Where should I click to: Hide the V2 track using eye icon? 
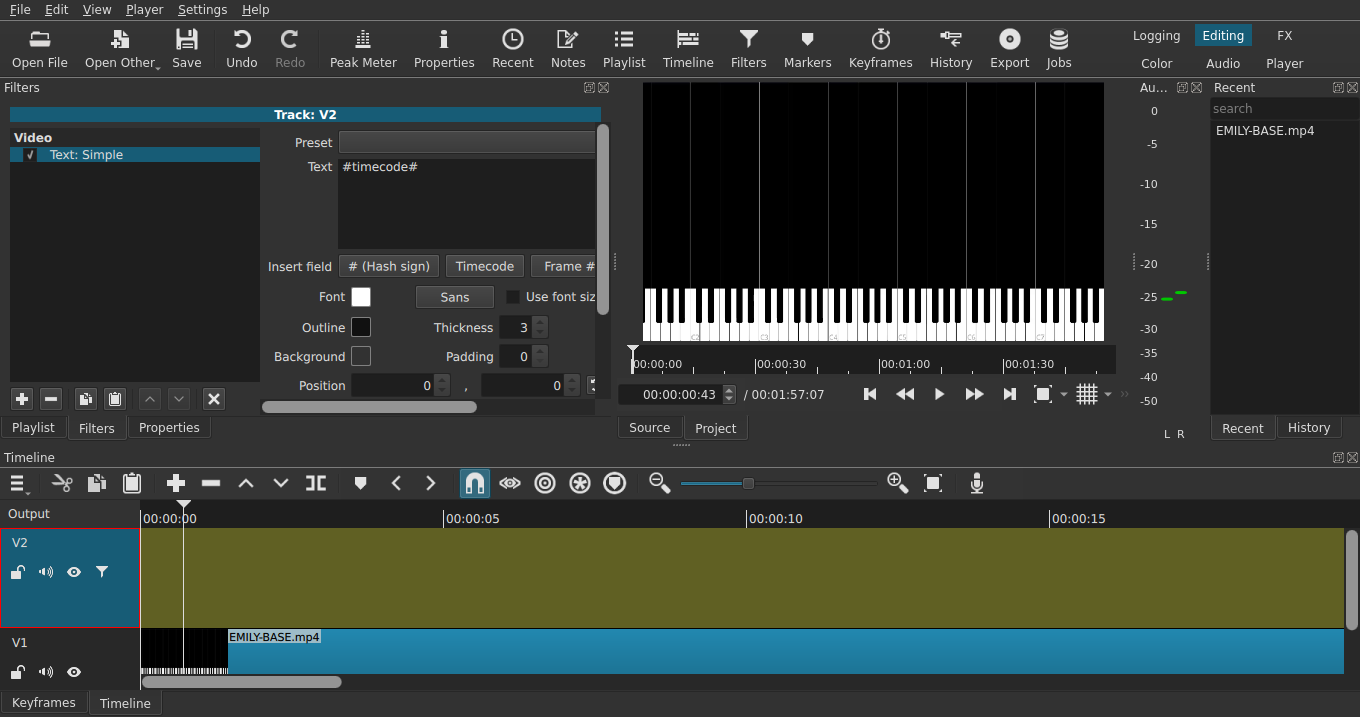[74, 572]
